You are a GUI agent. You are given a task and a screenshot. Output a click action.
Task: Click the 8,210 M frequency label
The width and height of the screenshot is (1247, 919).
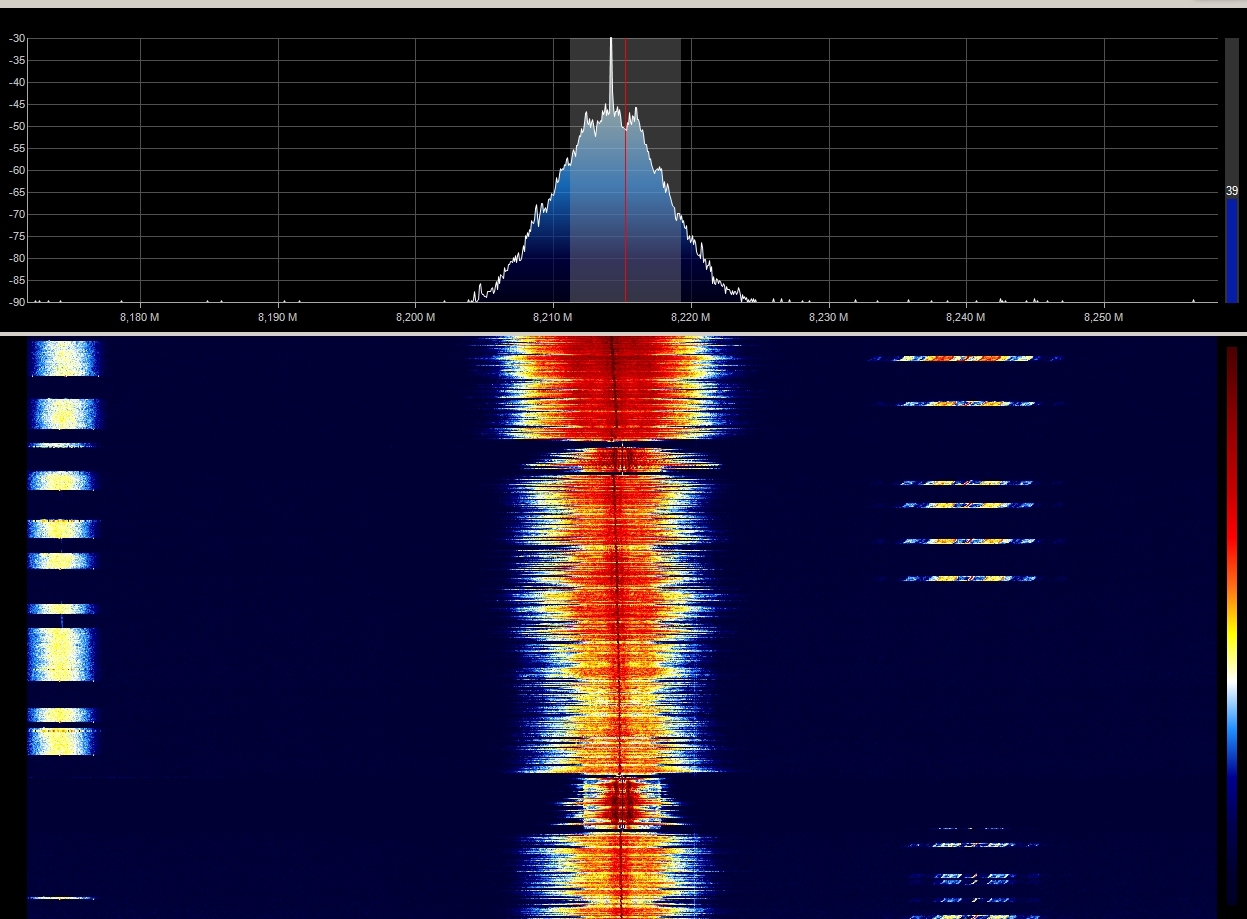(553, 318)
